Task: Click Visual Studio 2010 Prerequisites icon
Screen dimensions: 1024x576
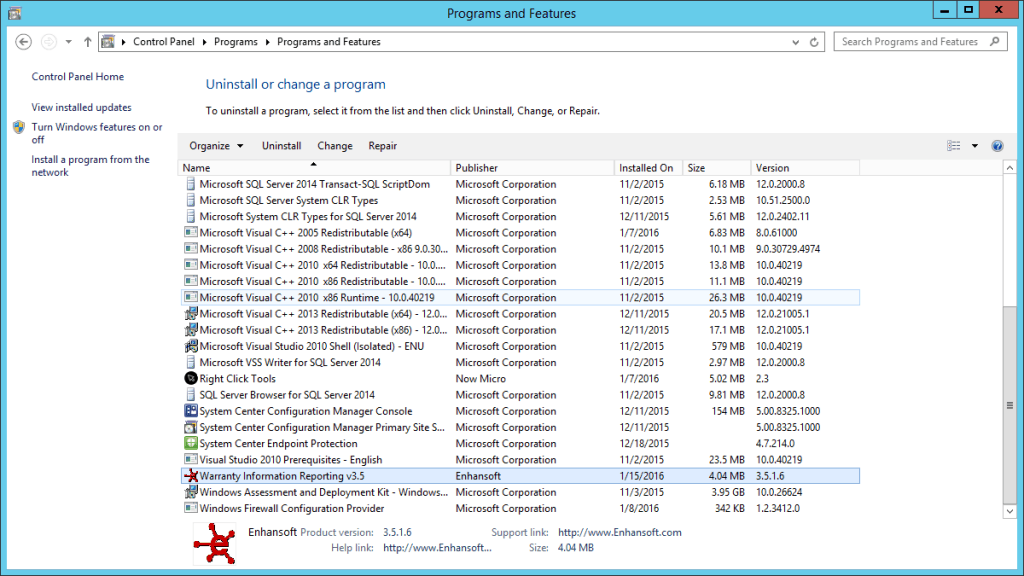Action: [191, 459]
